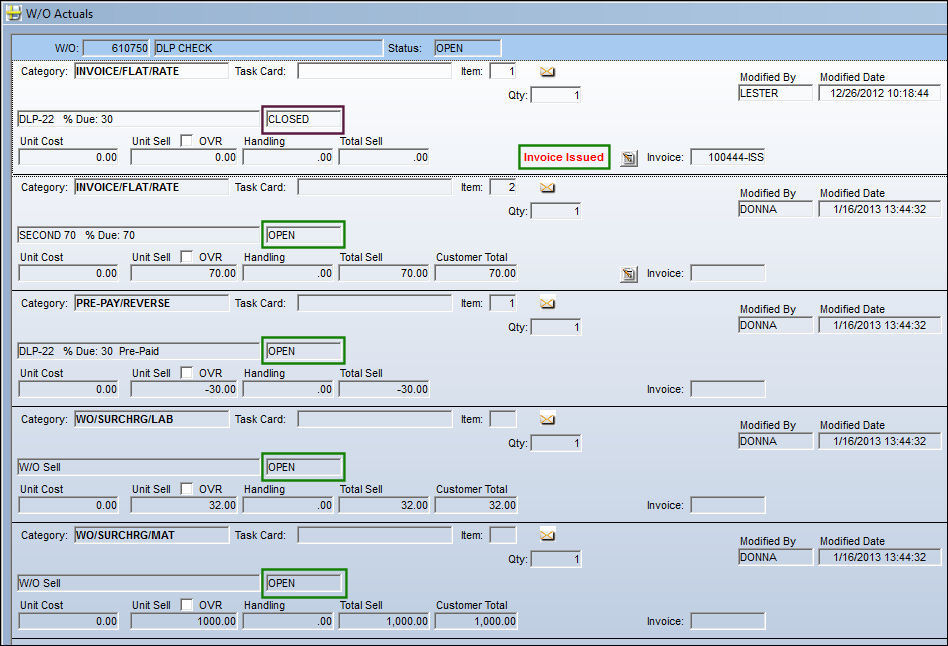Screen dimensions: 948x646
Task: Click the W/O number field 610750
Action: [116, 48]
